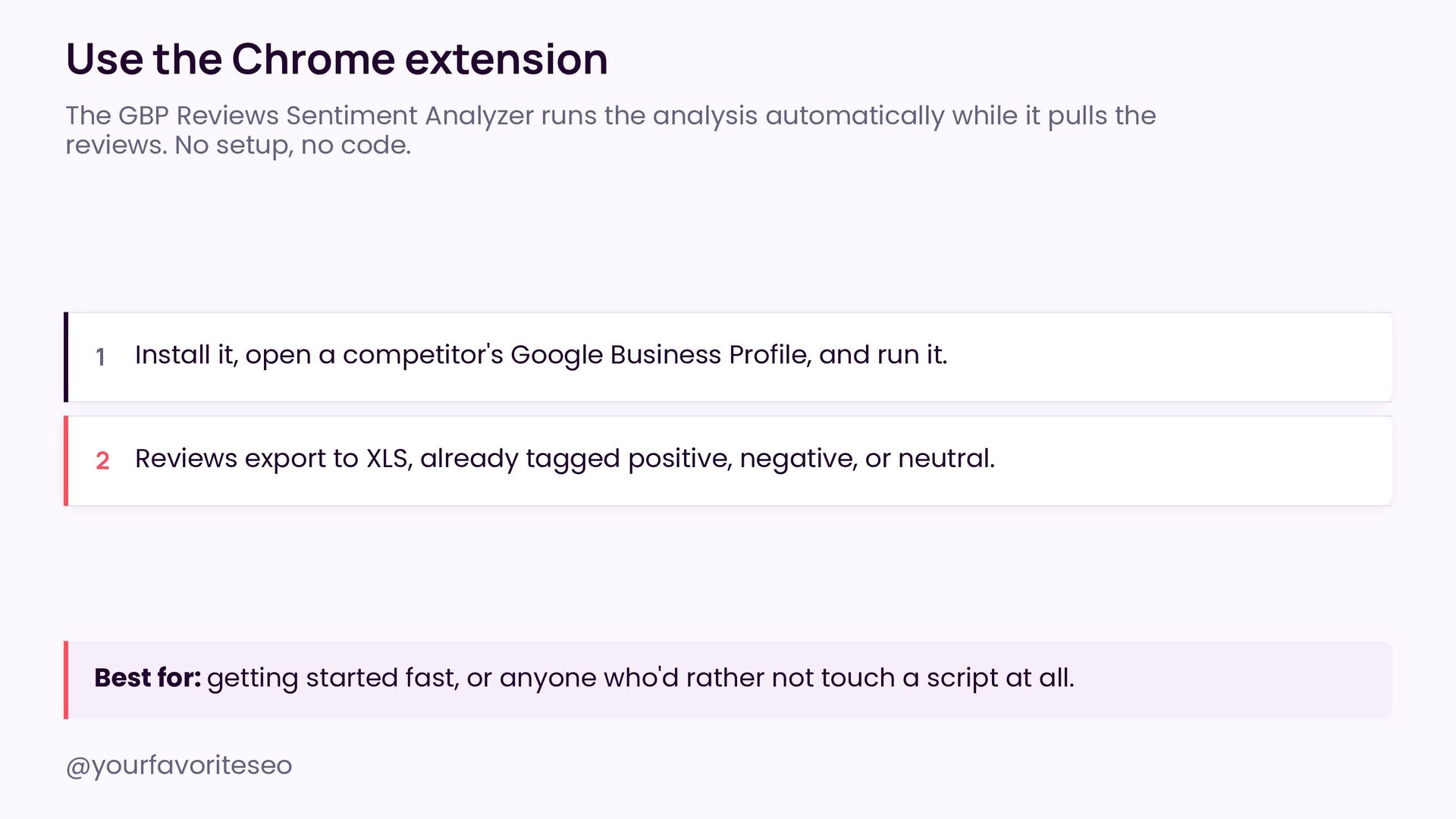
Task: Click the 'No setup, no code.' sentence
Action: 293,145
